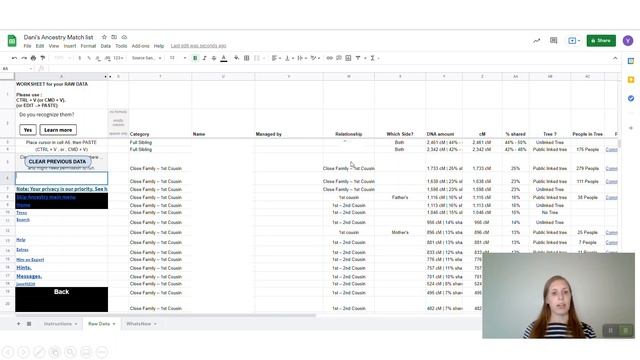Open the font size dropdown
The image size is (640, 360).
click(178, 58)
